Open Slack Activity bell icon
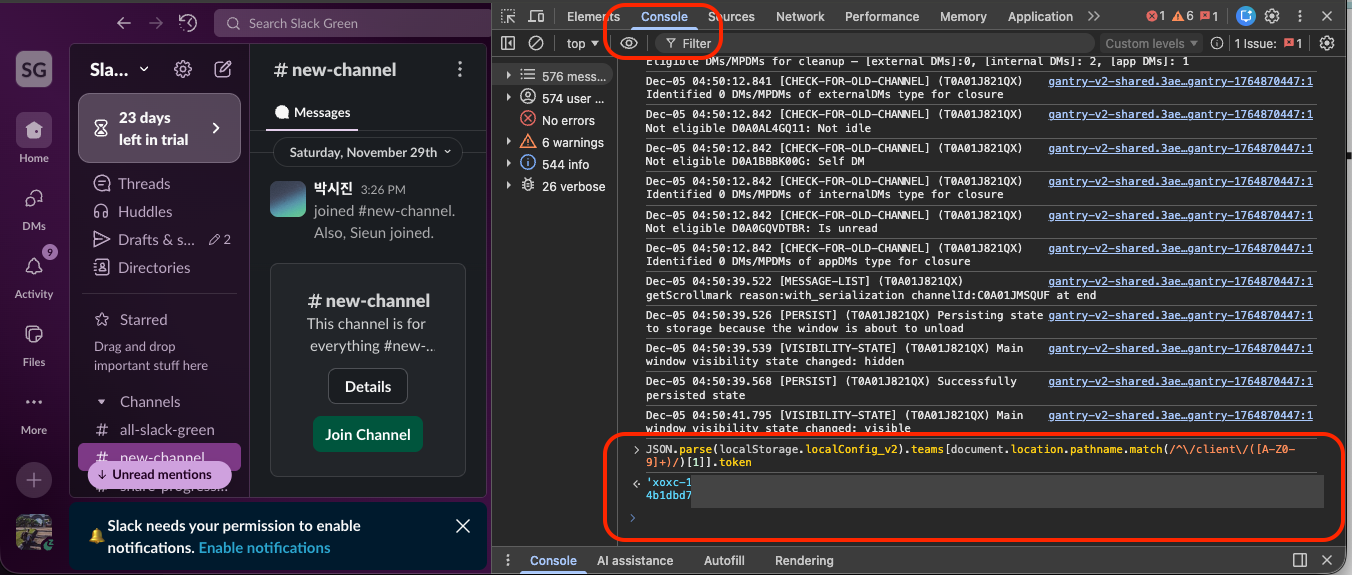This screenshot has width=1352, height=575. coord(34,267)
